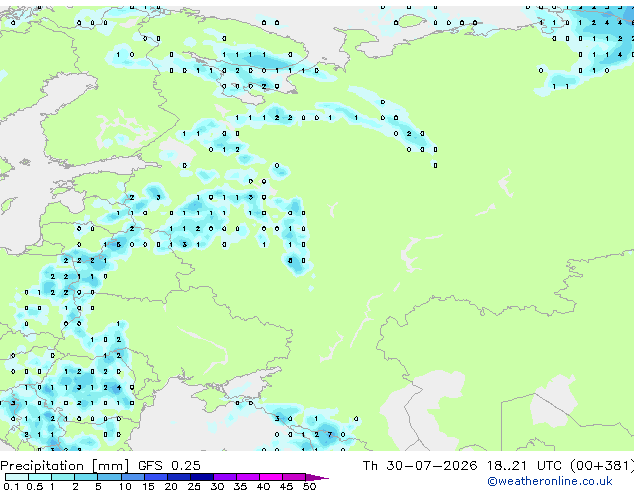The height and width of the screenshot is (490, 634).
Task: Click the legend label "0.5"
Action: point(34,486)
